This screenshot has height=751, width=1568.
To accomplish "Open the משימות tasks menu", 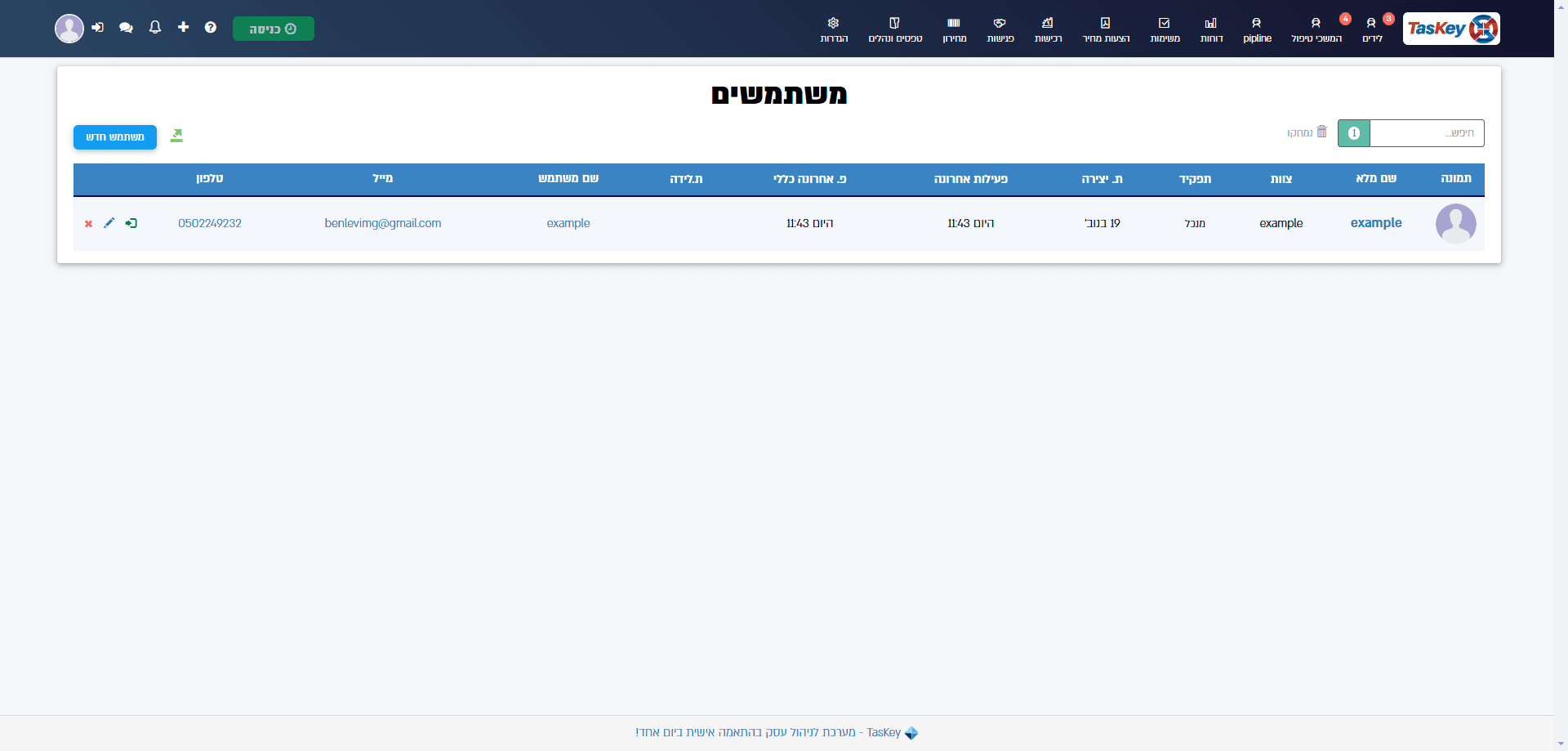I will (x=1165, y=29).
